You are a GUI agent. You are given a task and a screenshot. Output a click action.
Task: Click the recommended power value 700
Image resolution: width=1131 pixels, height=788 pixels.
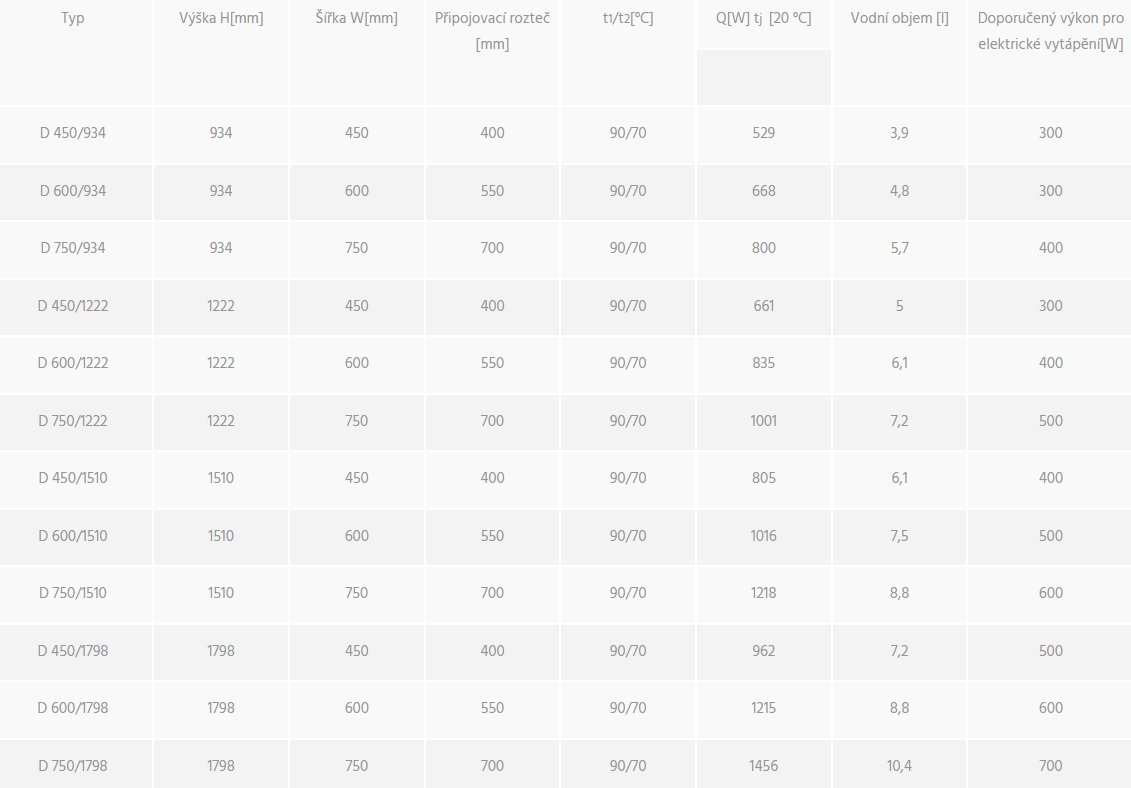(1050, 766)
